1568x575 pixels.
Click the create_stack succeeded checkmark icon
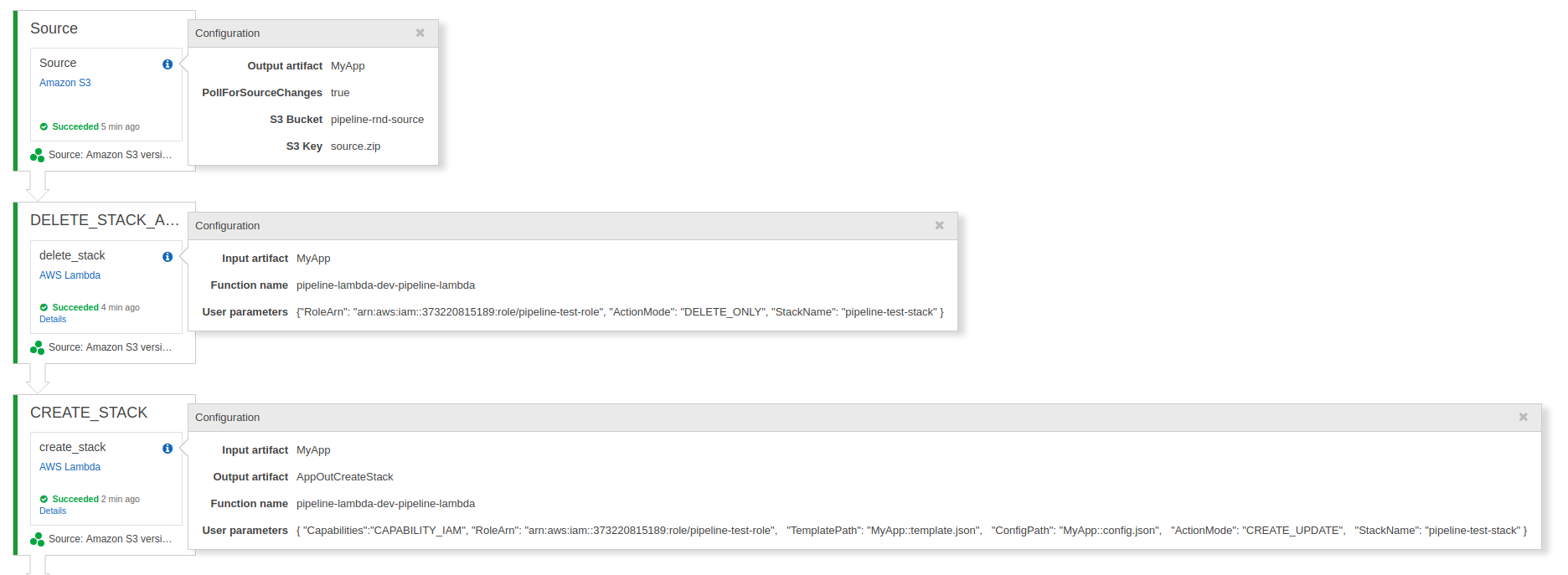click(44, 500)
